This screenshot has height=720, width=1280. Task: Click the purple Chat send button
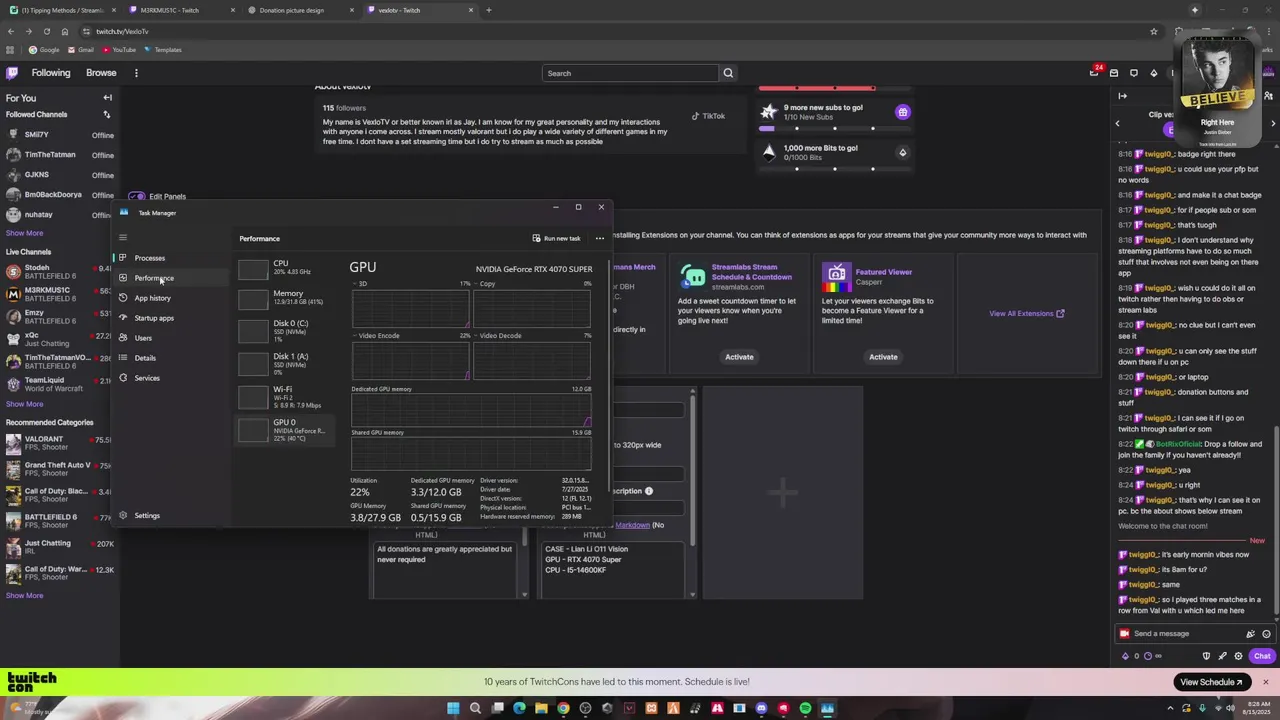click(1262, 657)
